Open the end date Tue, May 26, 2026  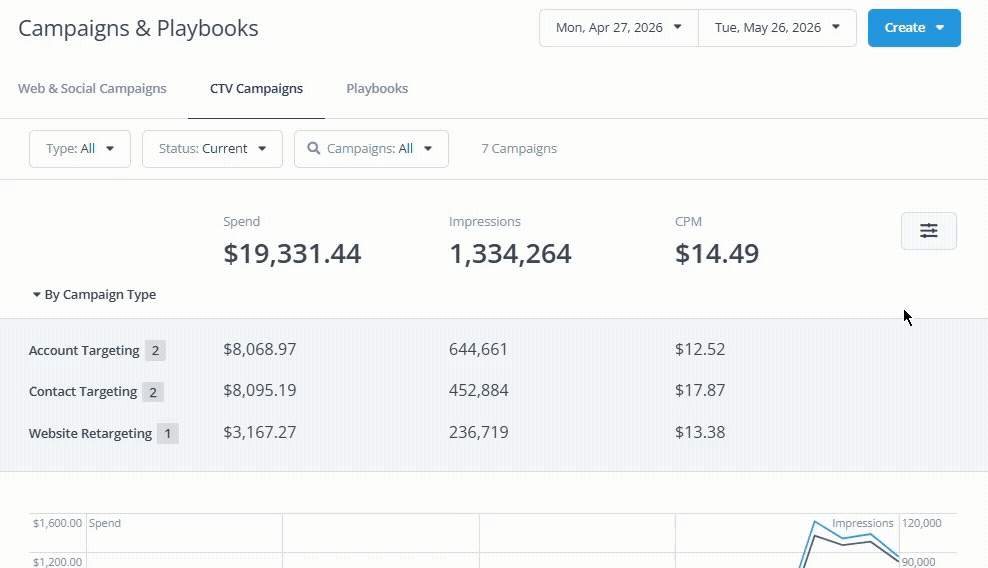coord(778,28)
